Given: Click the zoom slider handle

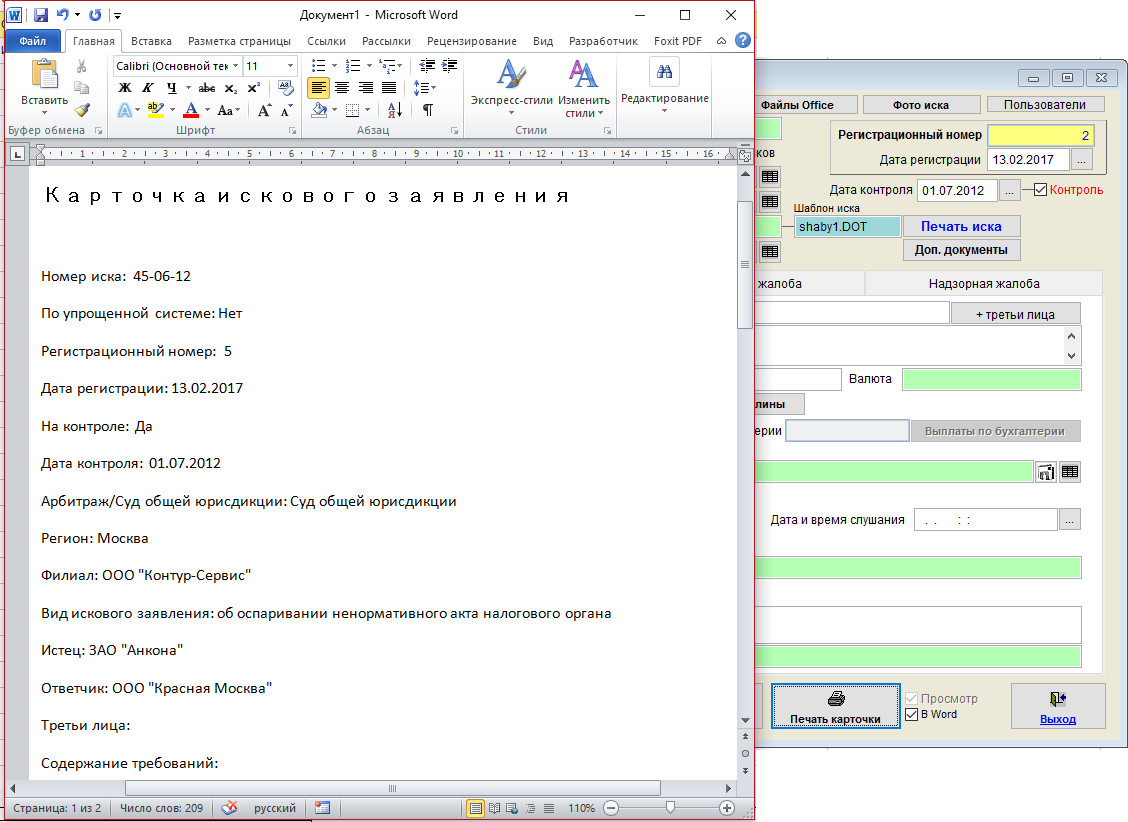Looking at the screenshot, I should click(670, 808).
